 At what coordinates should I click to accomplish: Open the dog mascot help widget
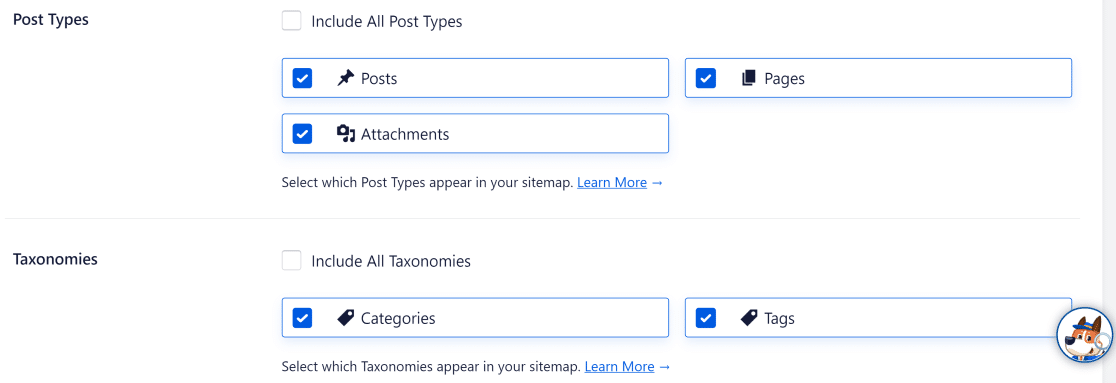coord(1084,335)
